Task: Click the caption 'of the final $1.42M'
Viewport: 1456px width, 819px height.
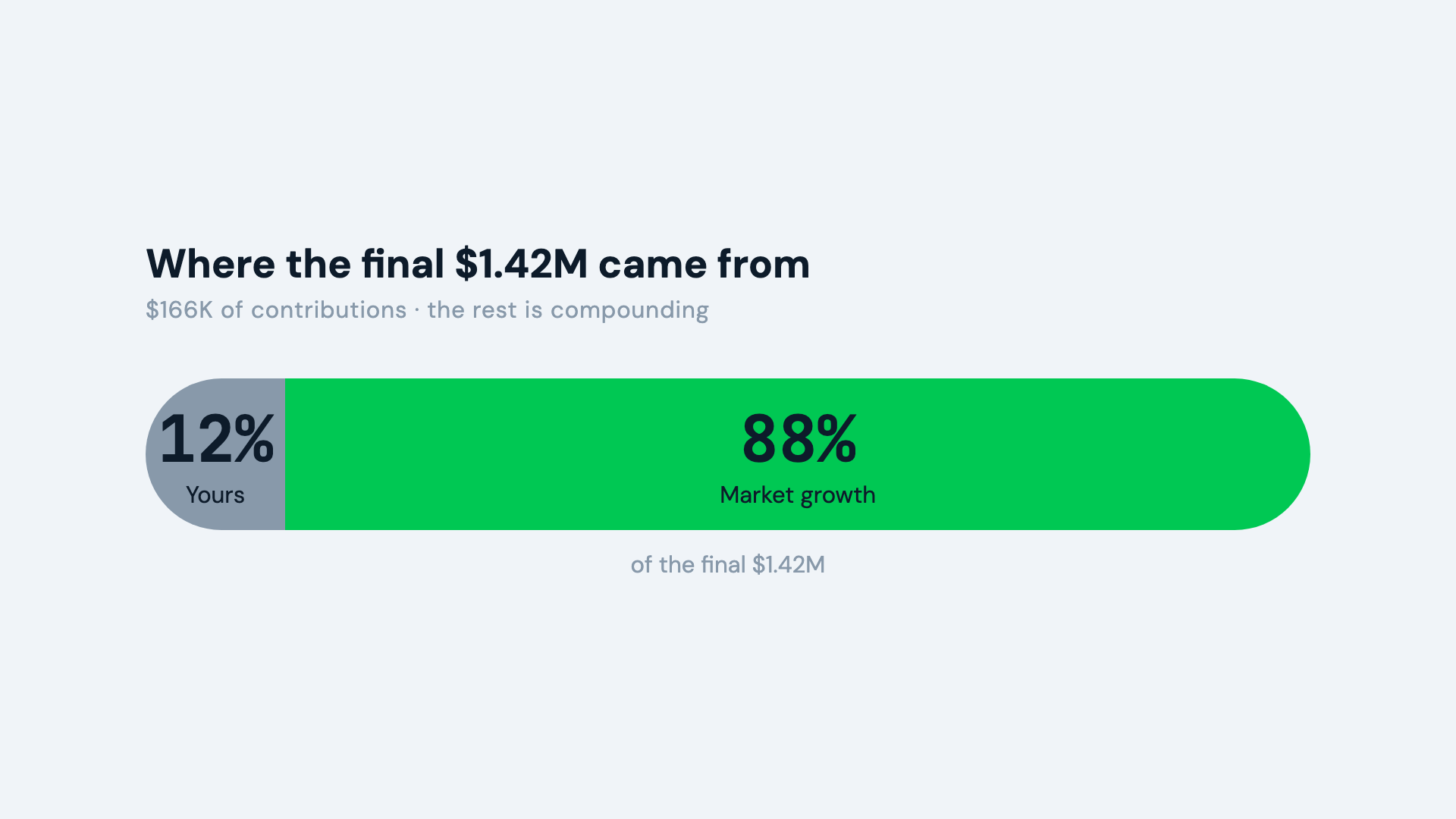Action: [x=728, y=564]
